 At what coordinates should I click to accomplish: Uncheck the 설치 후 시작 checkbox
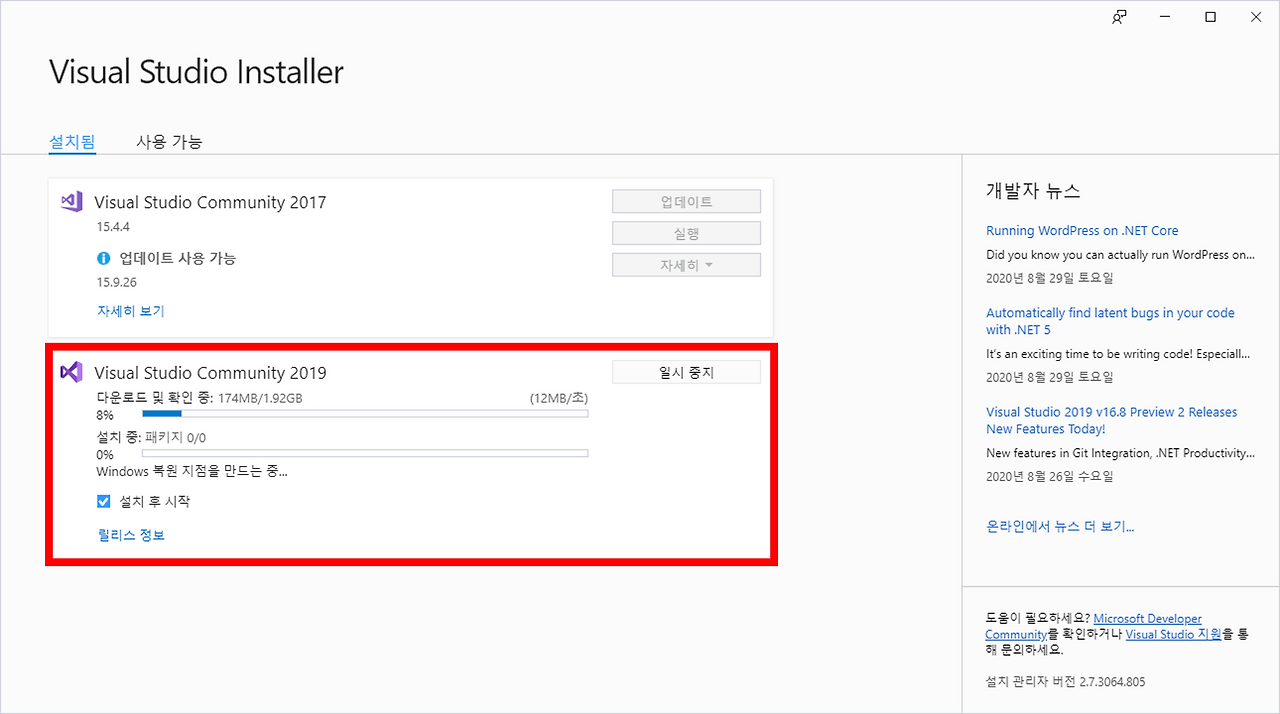[104, 502]
